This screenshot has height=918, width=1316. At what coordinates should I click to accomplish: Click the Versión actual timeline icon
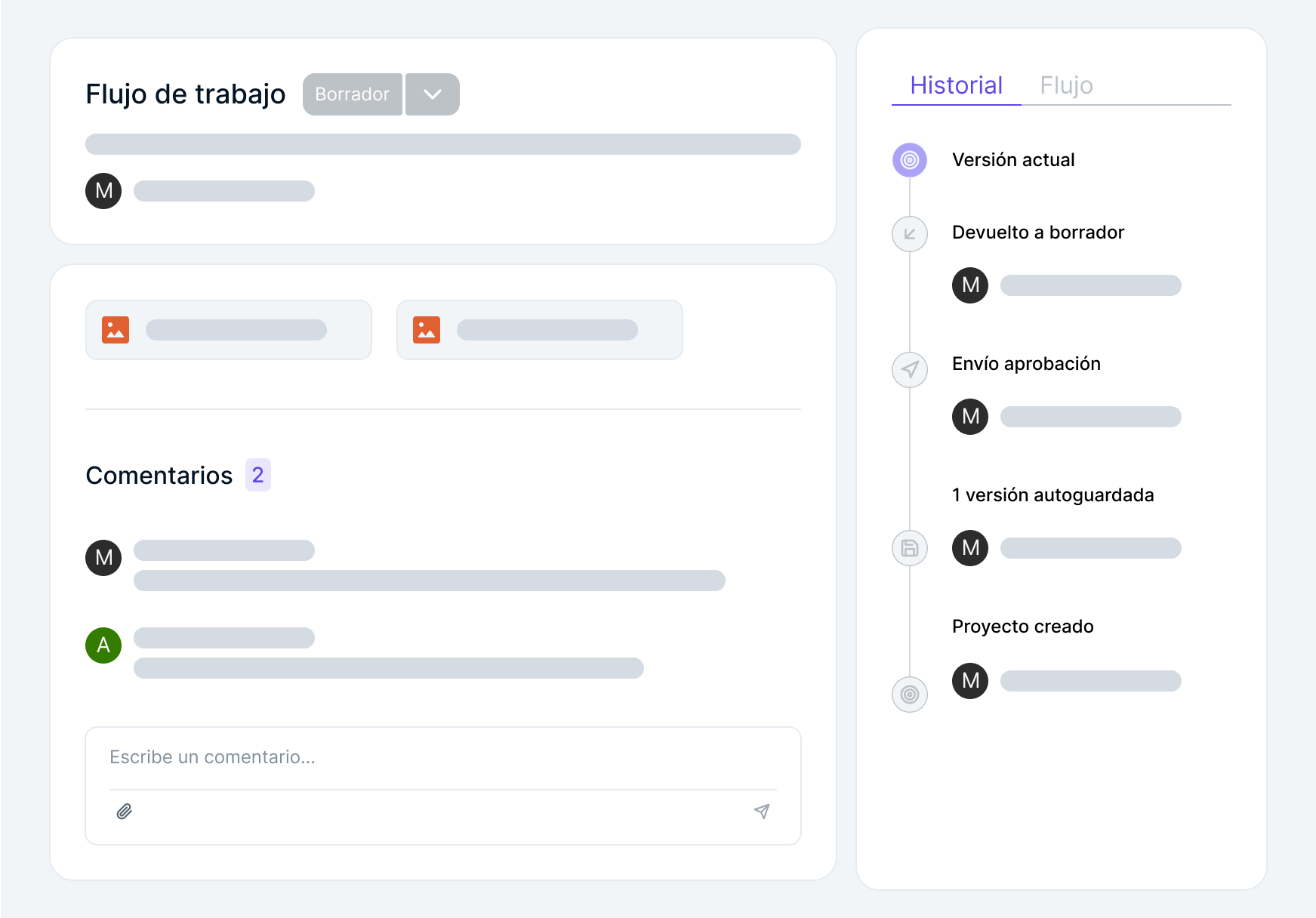(x=910, y=160)
